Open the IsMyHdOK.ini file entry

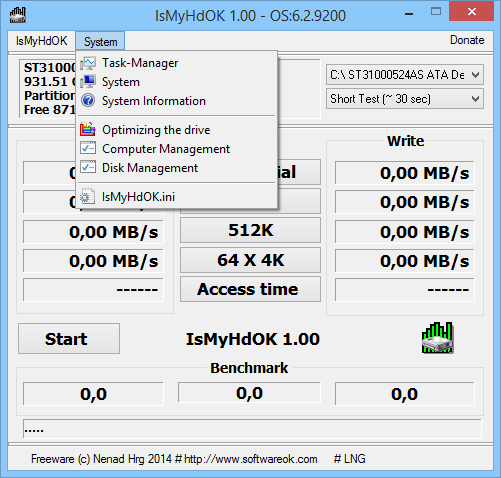pyautogui.click(x=177, y=197)
